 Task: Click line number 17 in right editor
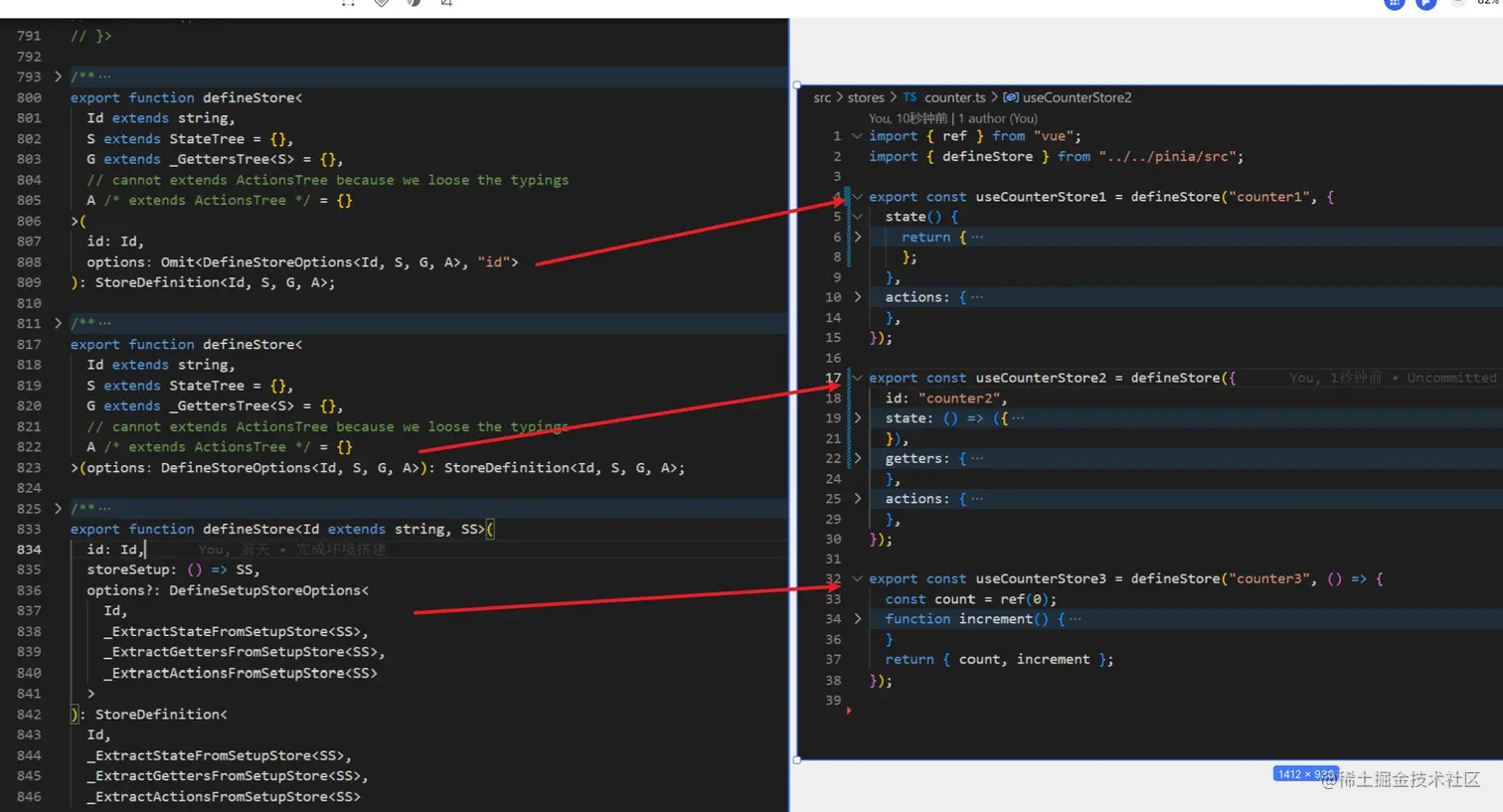click(833, 378)
